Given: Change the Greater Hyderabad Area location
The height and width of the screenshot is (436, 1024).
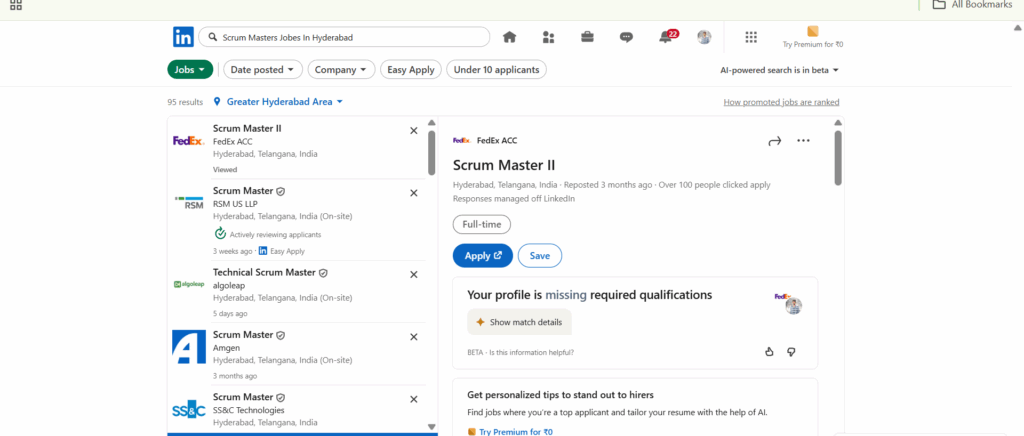Looking at the screenshot, I should [285, 102].
